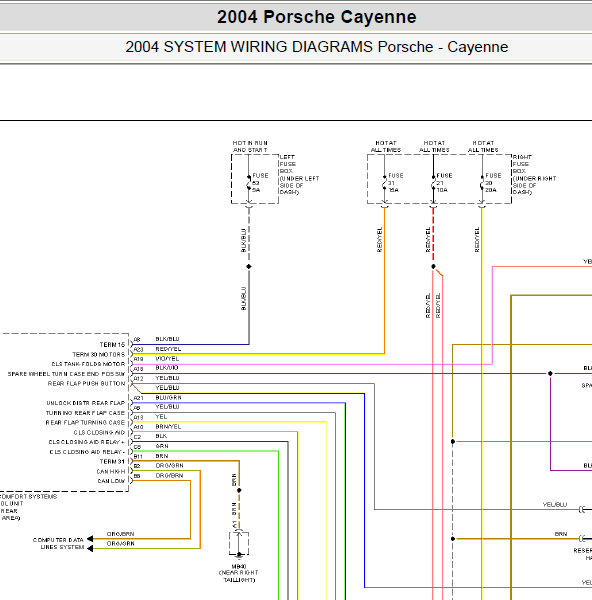592x600 pixels.
Task: Click pin A12 YEL/BLU wire label
Action: click(167, 378)
